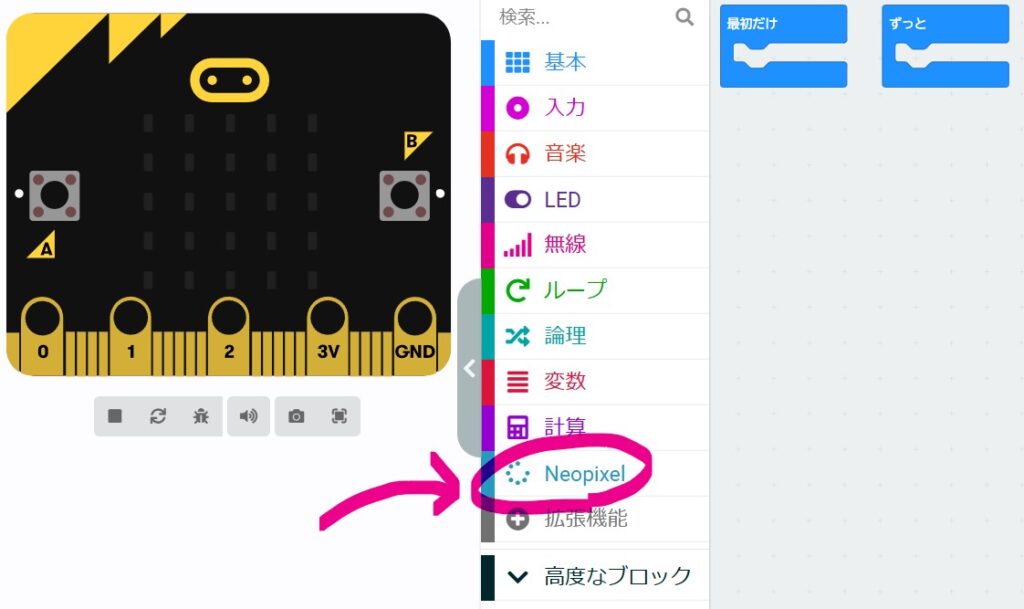Collapse the simulator with the side arrow
Screen dimensions: 1024x609
469,368
